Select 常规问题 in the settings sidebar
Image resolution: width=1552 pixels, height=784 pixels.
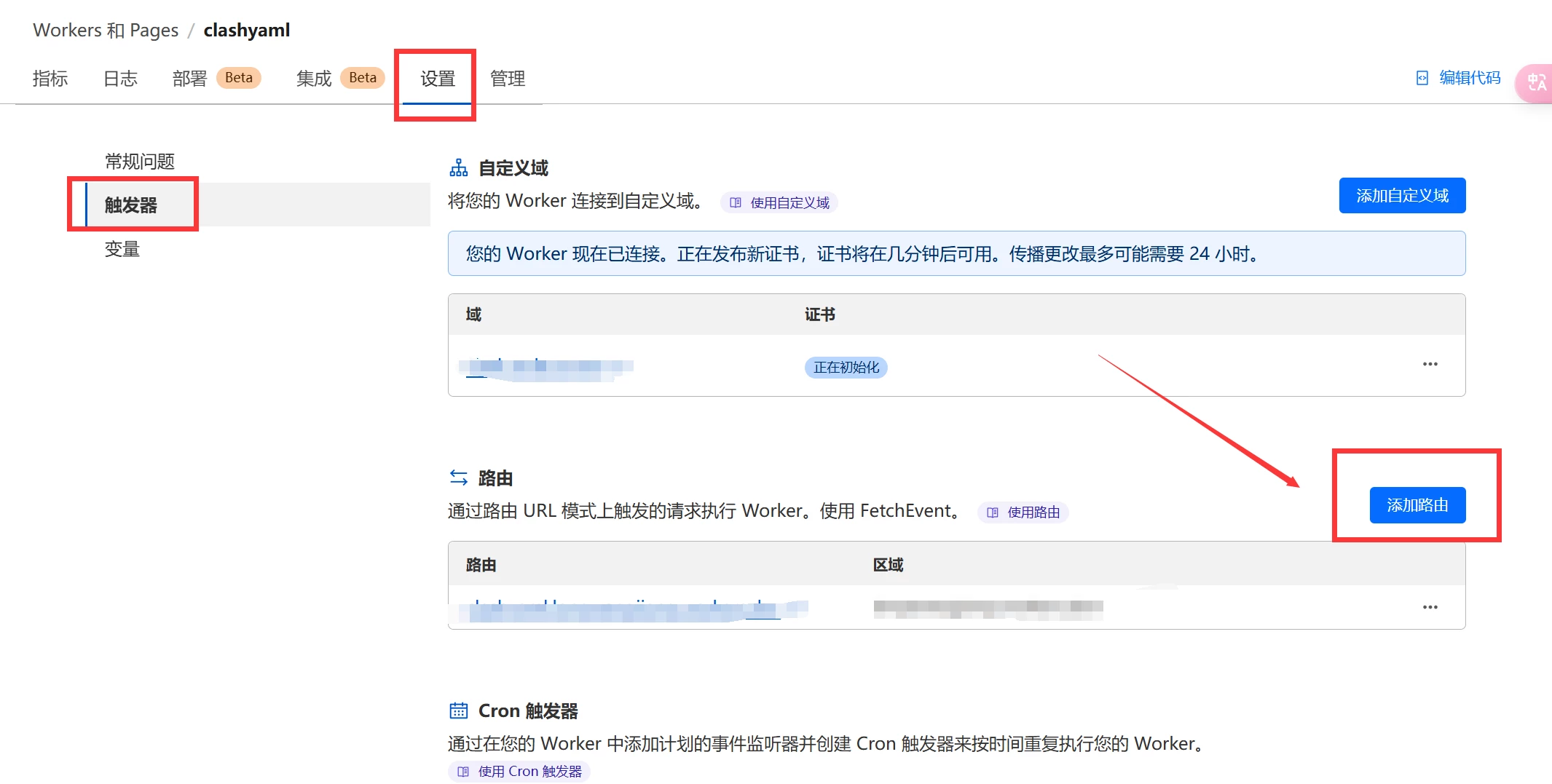pos(140,162)
